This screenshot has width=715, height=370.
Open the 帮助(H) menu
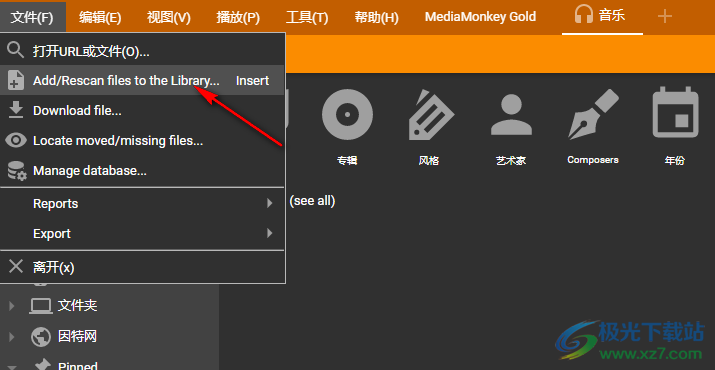[x=377, y=17]
